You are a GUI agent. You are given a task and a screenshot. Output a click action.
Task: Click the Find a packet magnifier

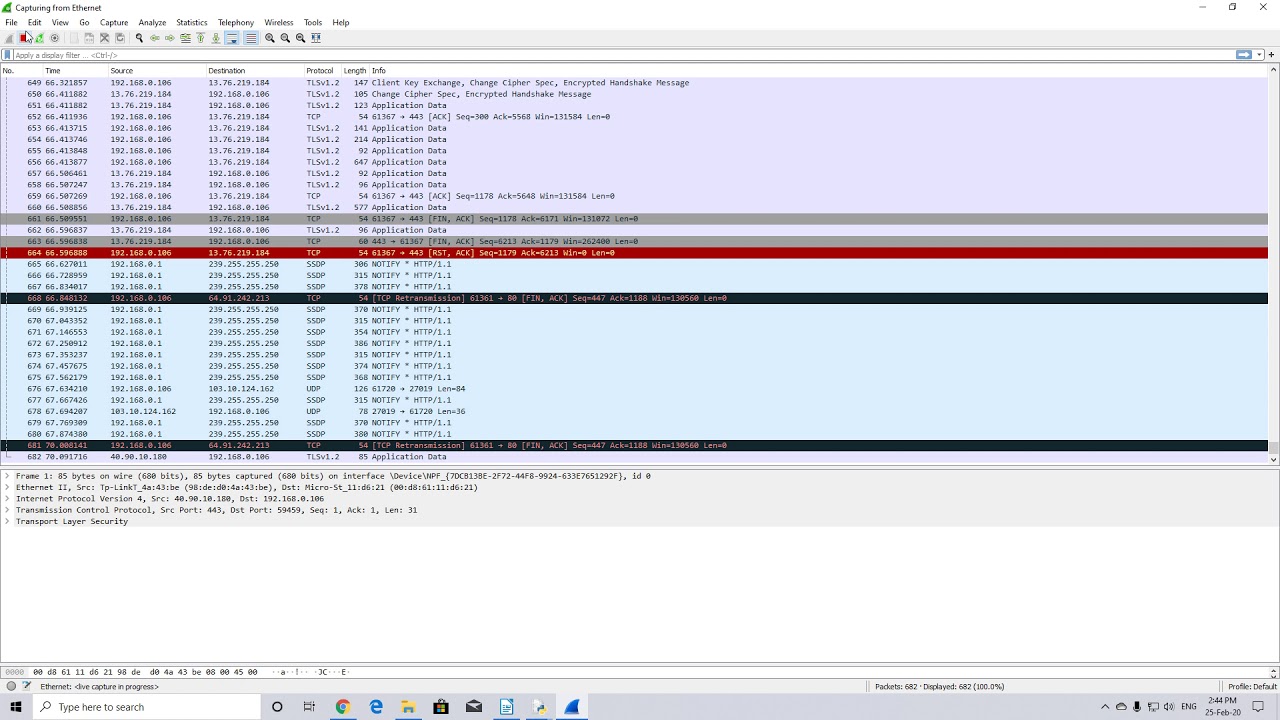(139, 38)
